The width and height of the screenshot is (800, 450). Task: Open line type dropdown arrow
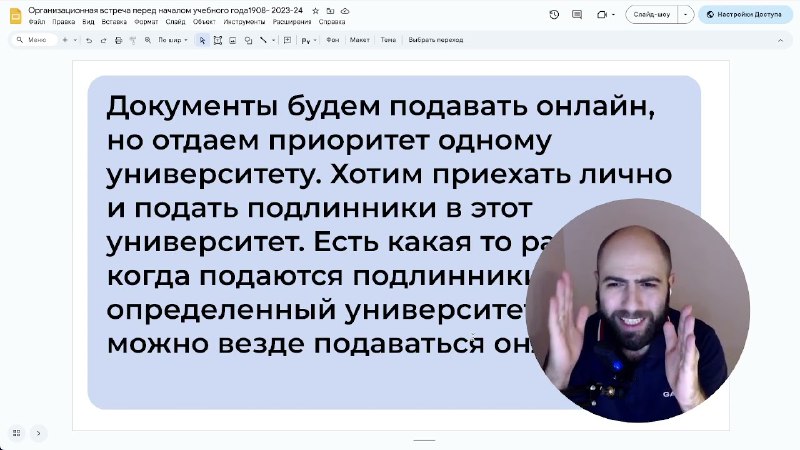tap(273, 40)
